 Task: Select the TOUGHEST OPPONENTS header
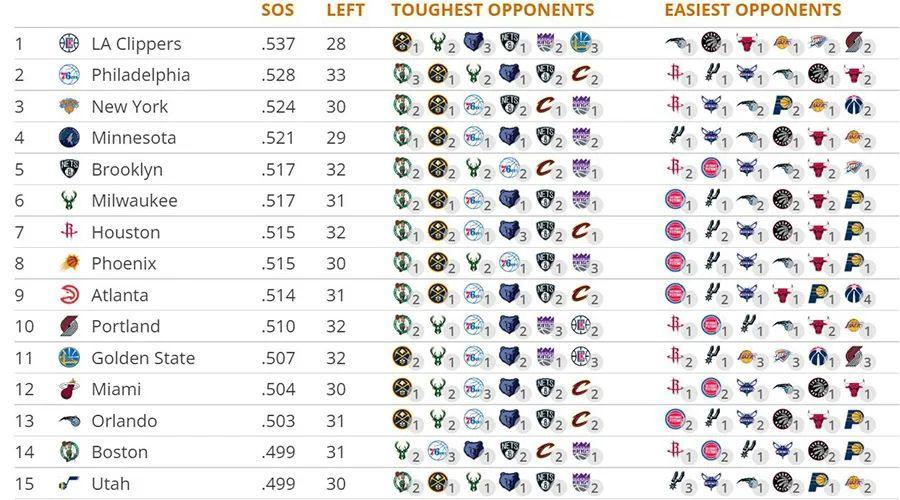[x=492, y=11]
